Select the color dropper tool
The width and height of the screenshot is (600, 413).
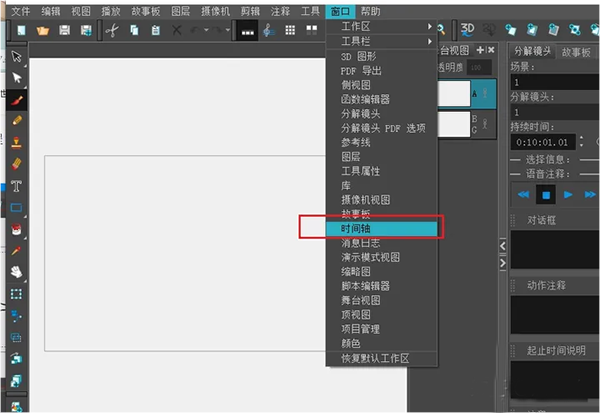point(16,251)
